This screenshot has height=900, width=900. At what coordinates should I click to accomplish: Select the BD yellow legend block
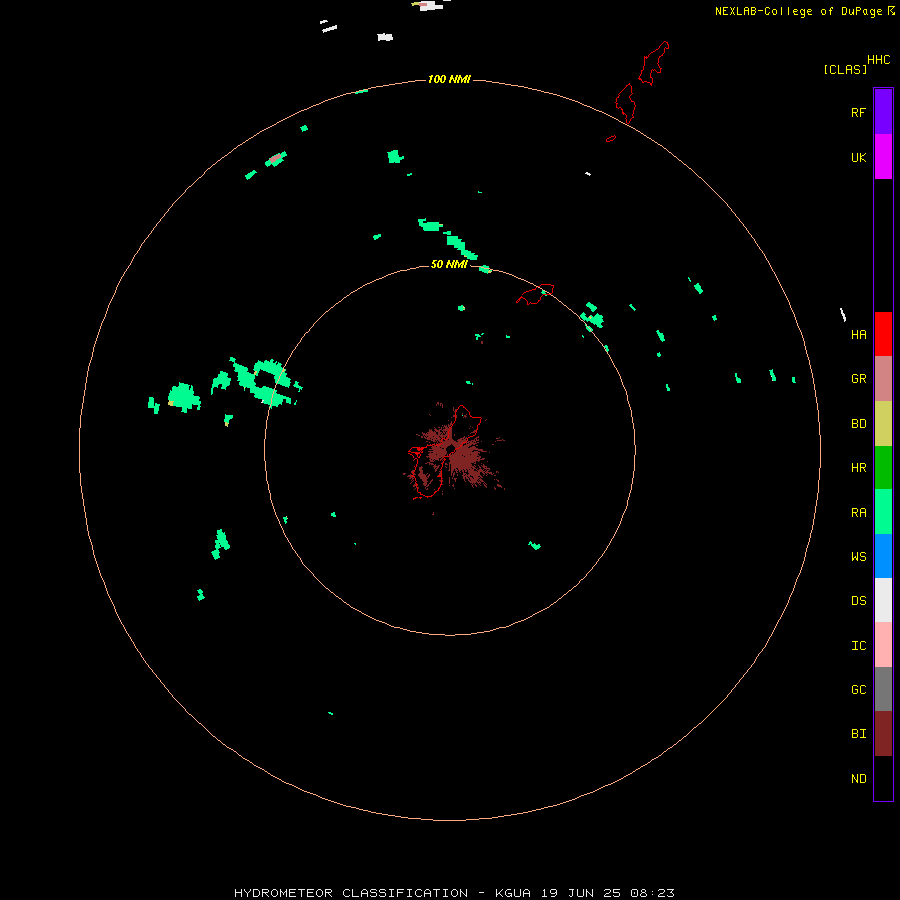coord(883,424)
